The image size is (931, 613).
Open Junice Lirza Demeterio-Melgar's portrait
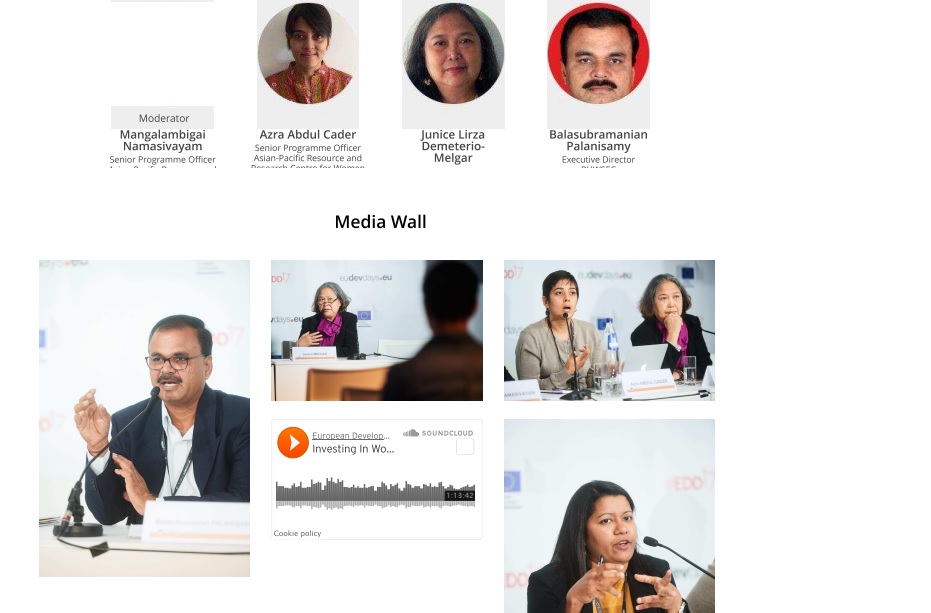pos(453,53)
